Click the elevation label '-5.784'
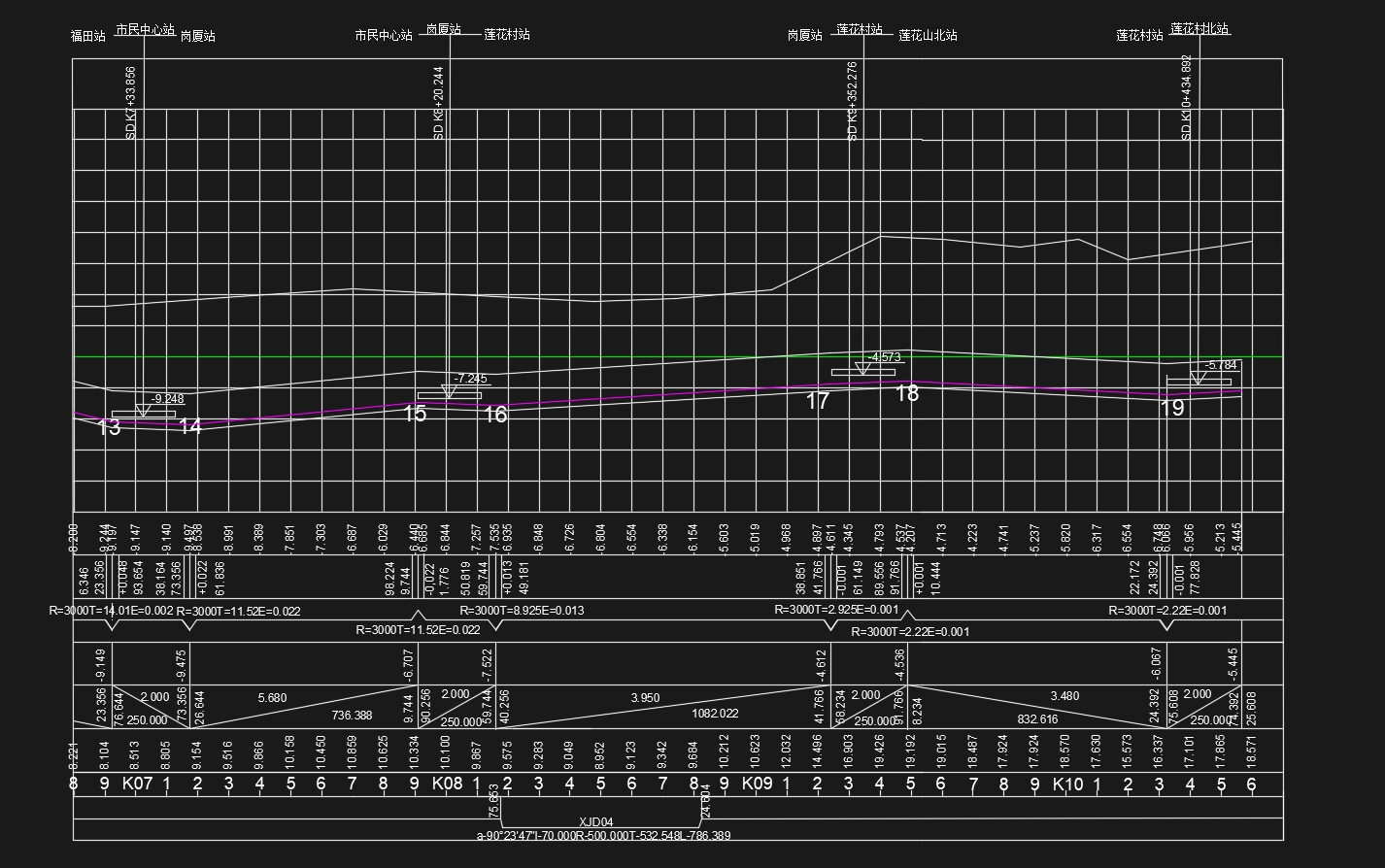This screenshot has width=1385, height=868. point(1221,365)
